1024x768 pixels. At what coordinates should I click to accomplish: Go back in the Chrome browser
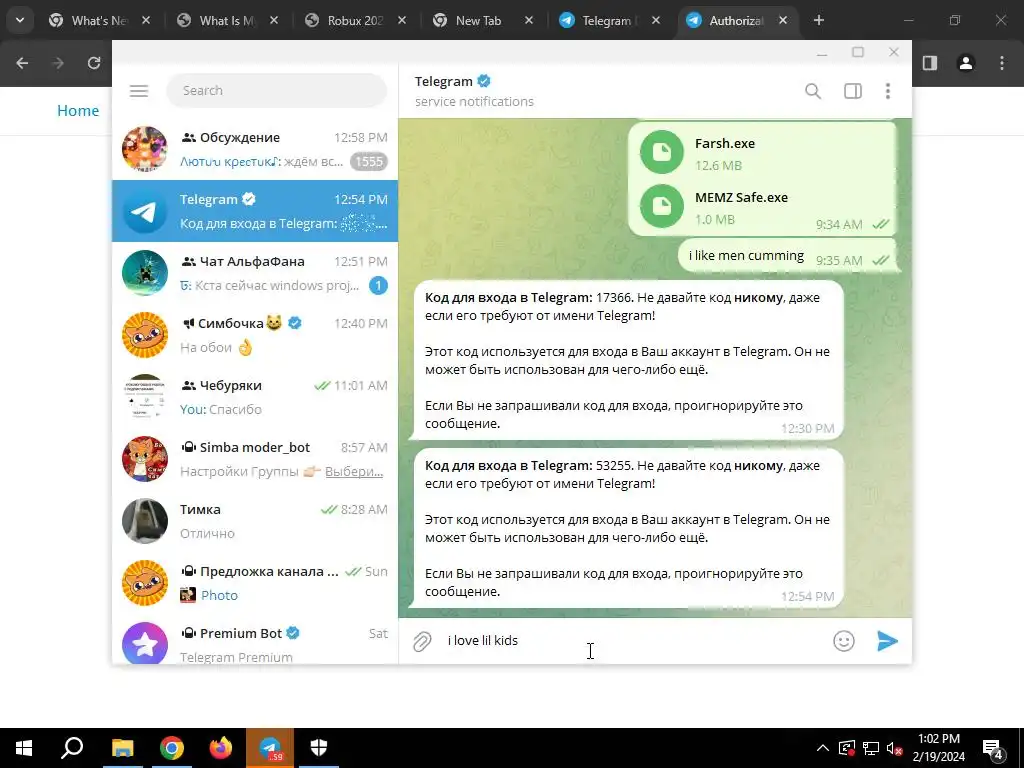[22, 63]
